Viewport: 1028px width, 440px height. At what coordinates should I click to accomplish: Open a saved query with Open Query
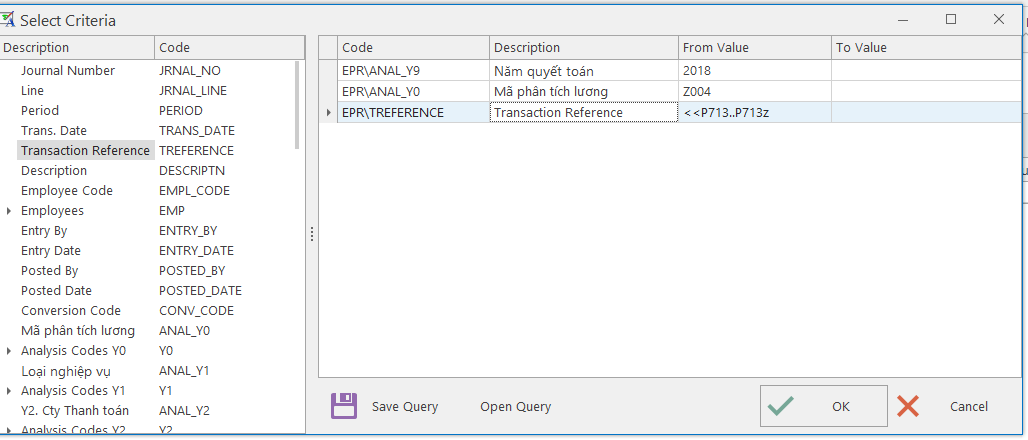(515, 407)
